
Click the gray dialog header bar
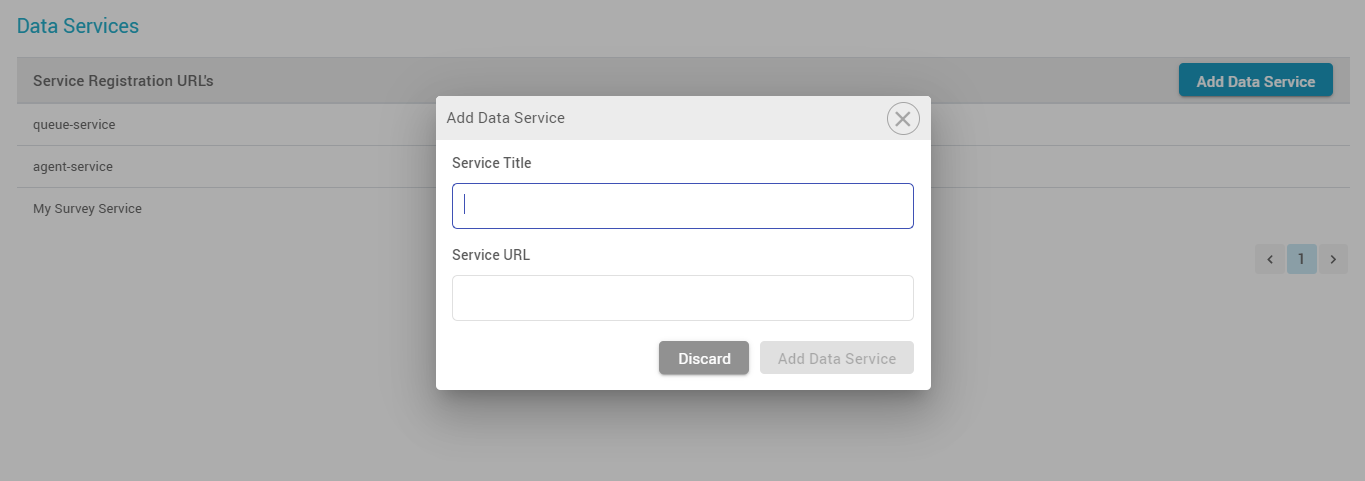pos(720,118)
